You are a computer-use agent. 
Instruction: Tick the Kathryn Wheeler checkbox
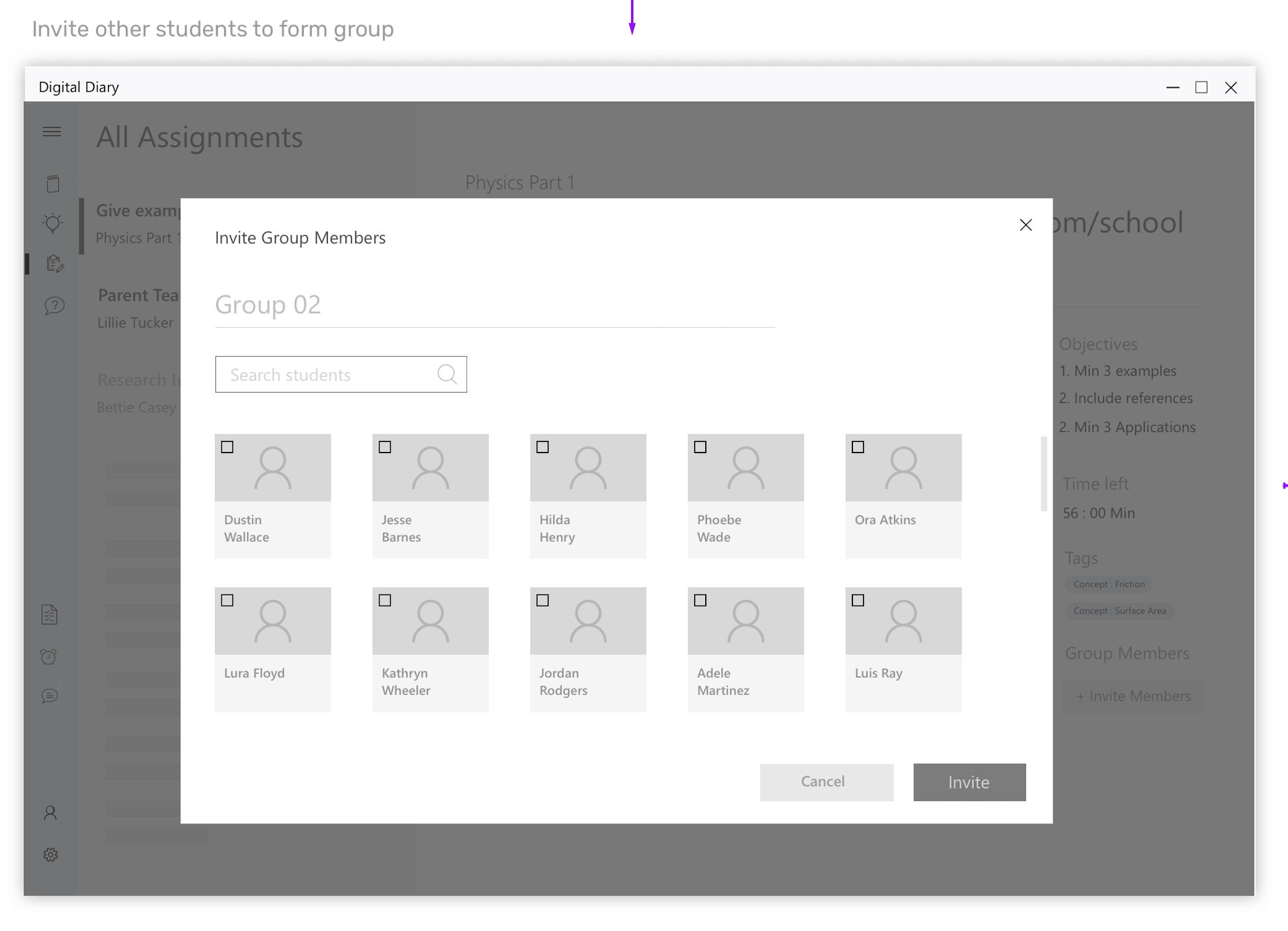385,600
